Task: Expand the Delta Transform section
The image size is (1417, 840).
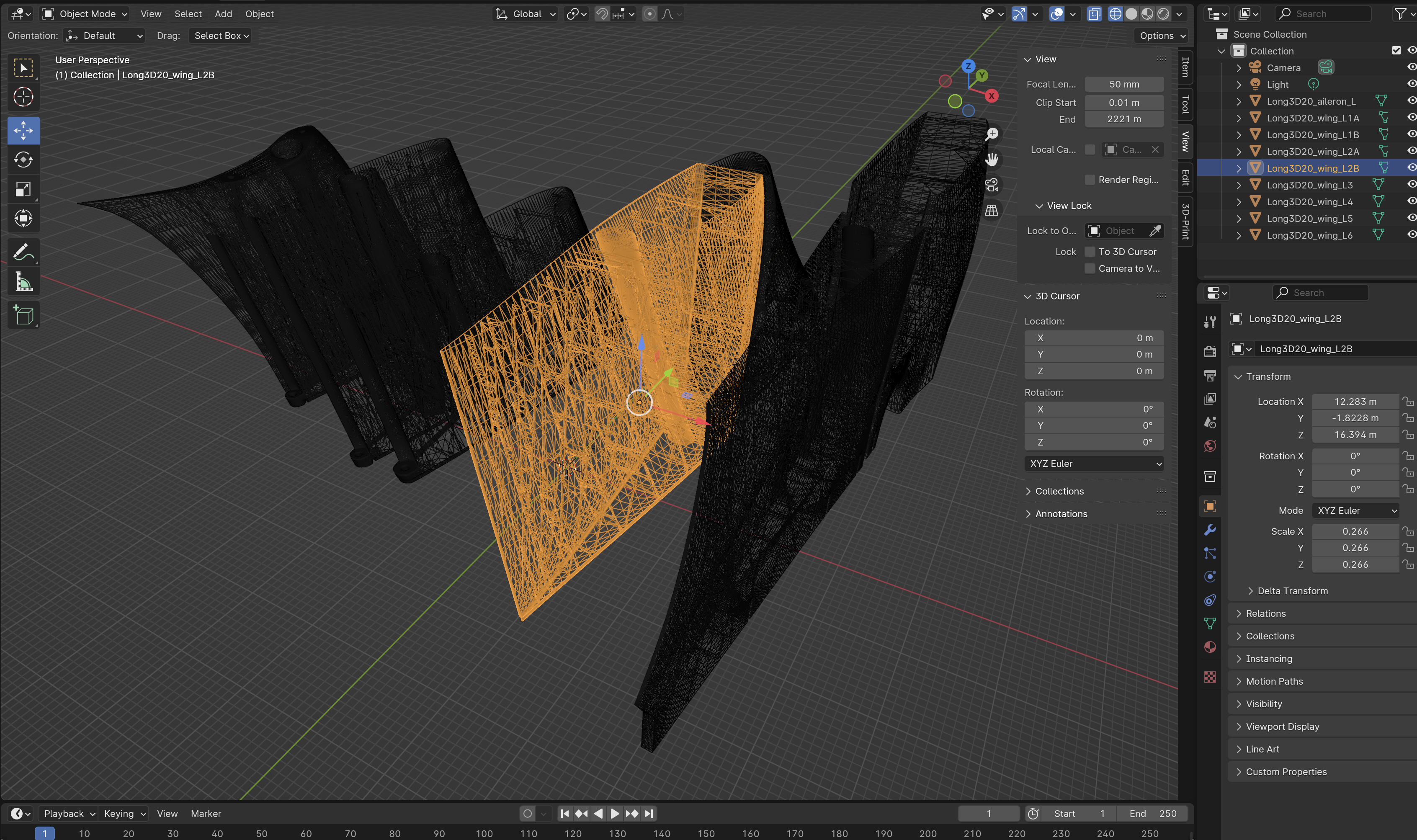Action: point(1292,591)
